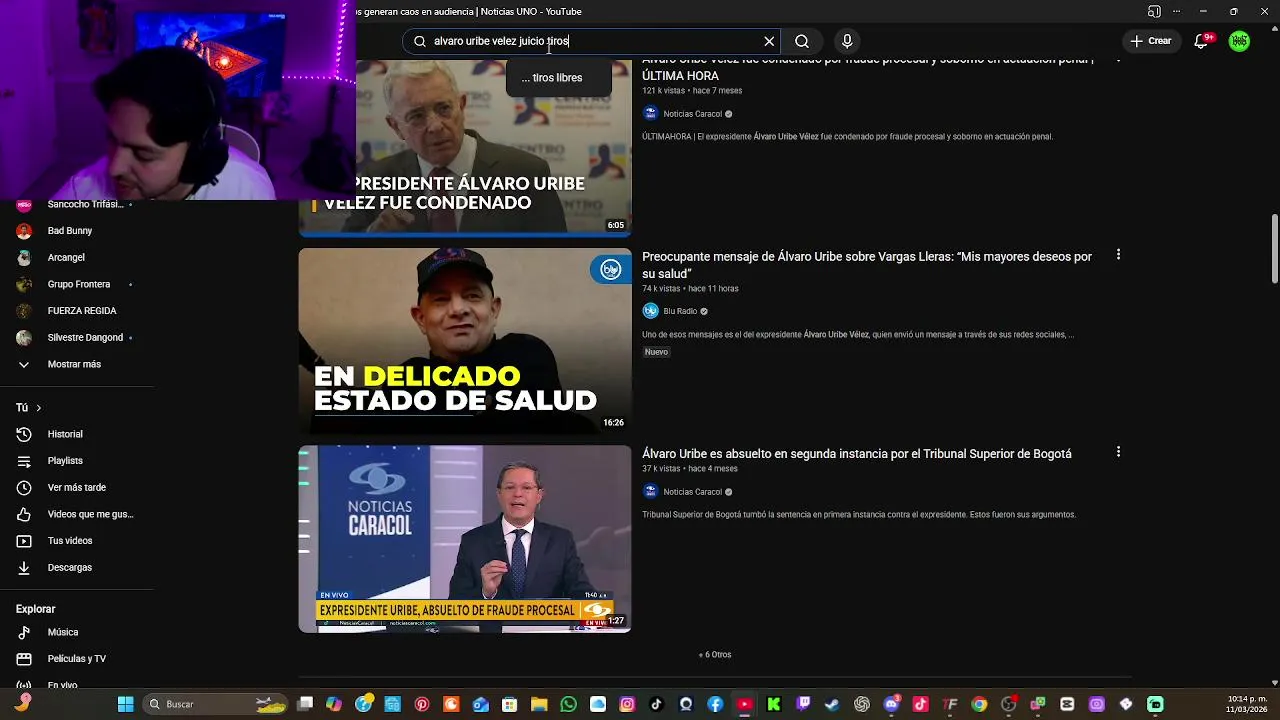This screenshot has height=720, width=1280.
Task: Open the Crear menu
Action: [x=1151, y=41]
